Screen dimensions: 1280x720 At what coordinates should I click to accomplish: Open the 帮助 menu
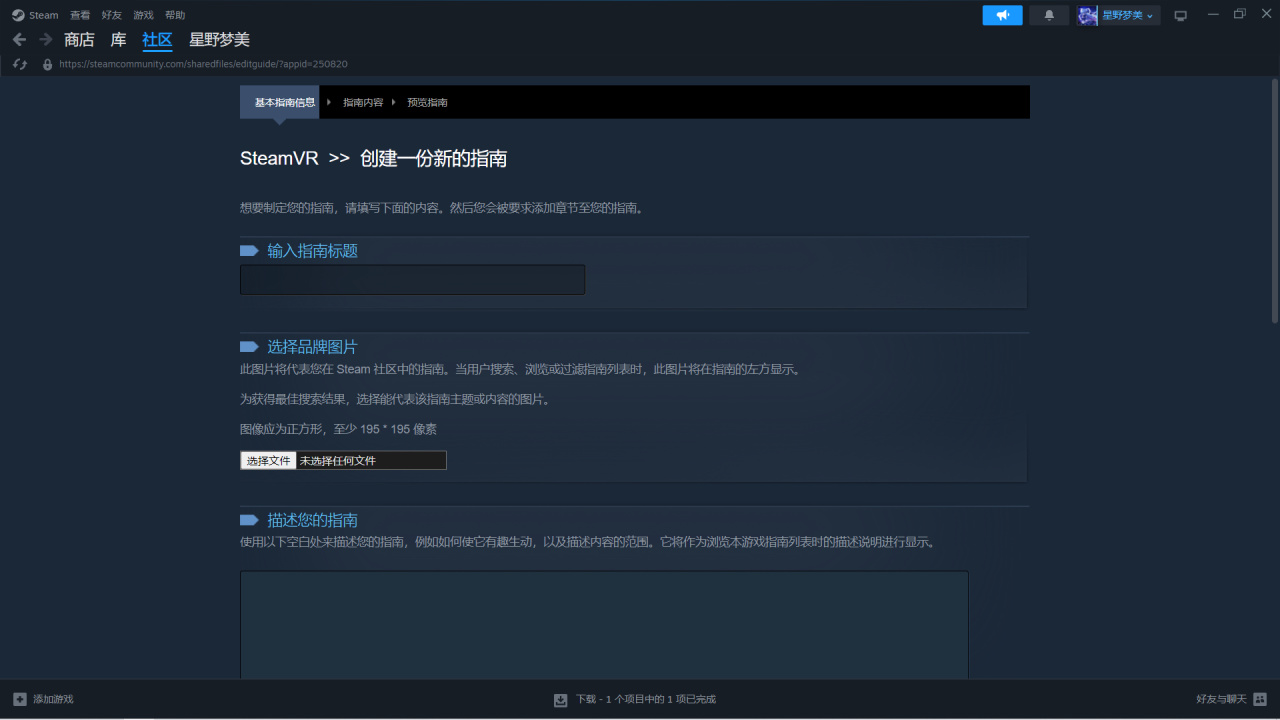coord(175,15)
